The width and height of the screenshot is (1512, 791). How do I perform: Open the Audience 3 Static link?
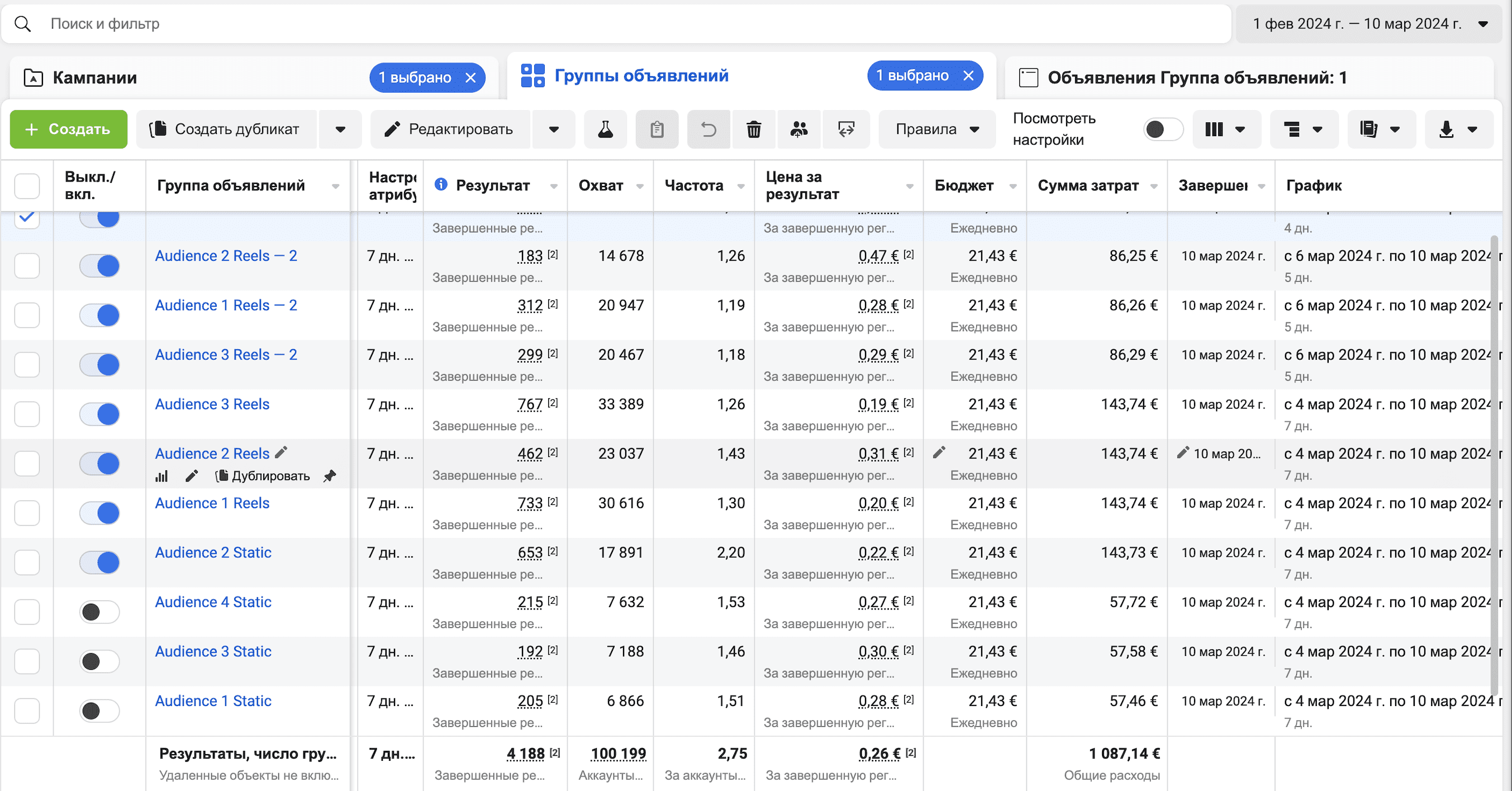coord(212,651)
